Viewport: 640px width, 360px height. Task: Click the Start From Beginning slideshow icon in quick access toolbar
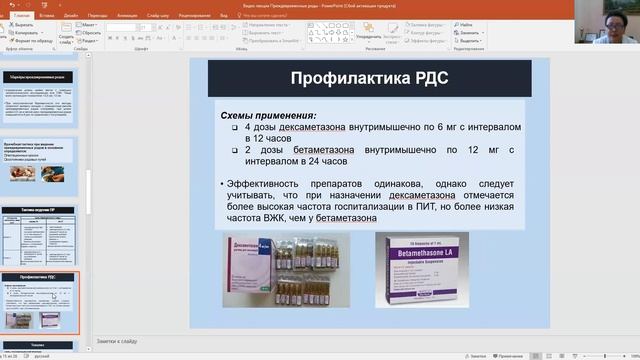coord(44,5)
